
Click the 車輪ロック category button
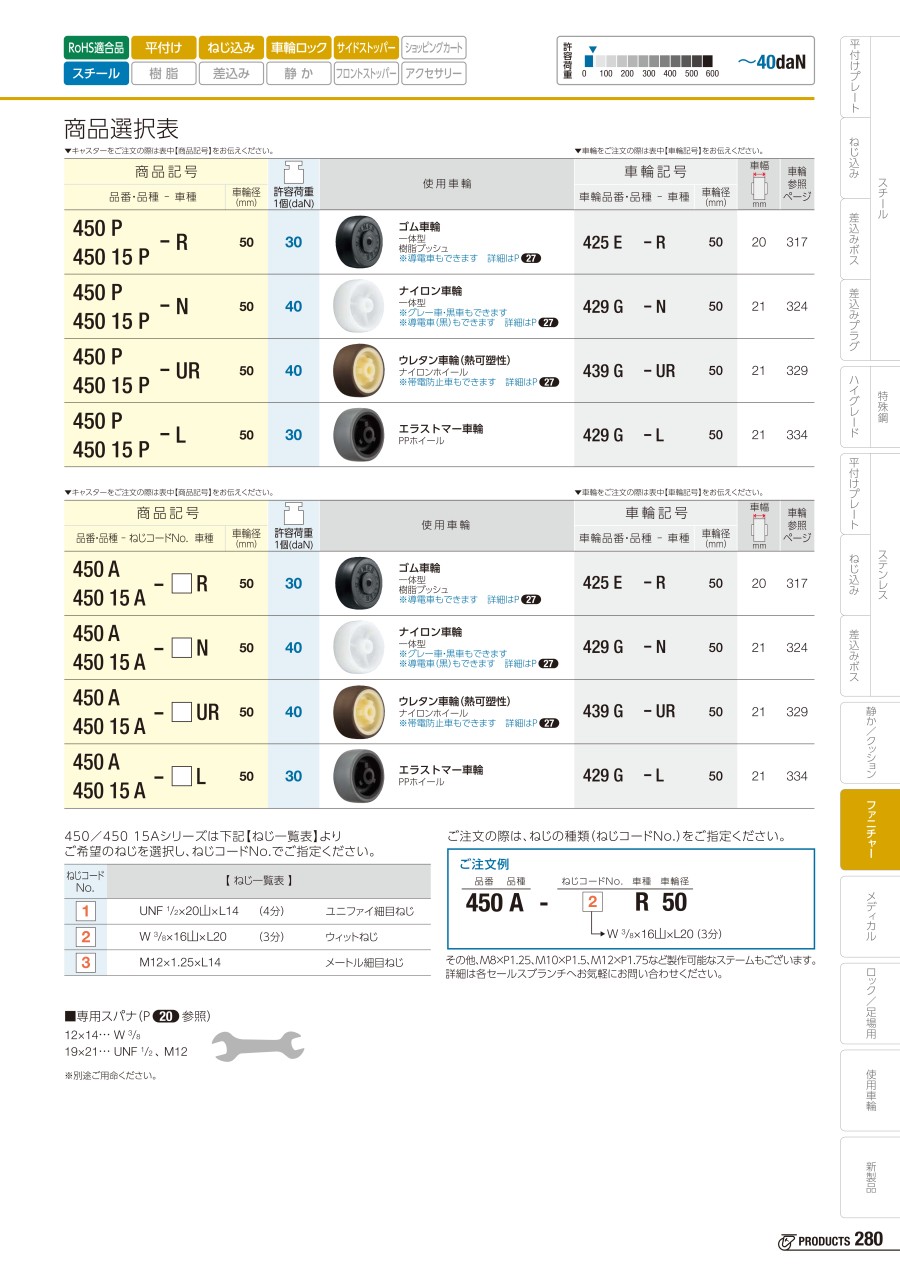click(x=298, y=47)
